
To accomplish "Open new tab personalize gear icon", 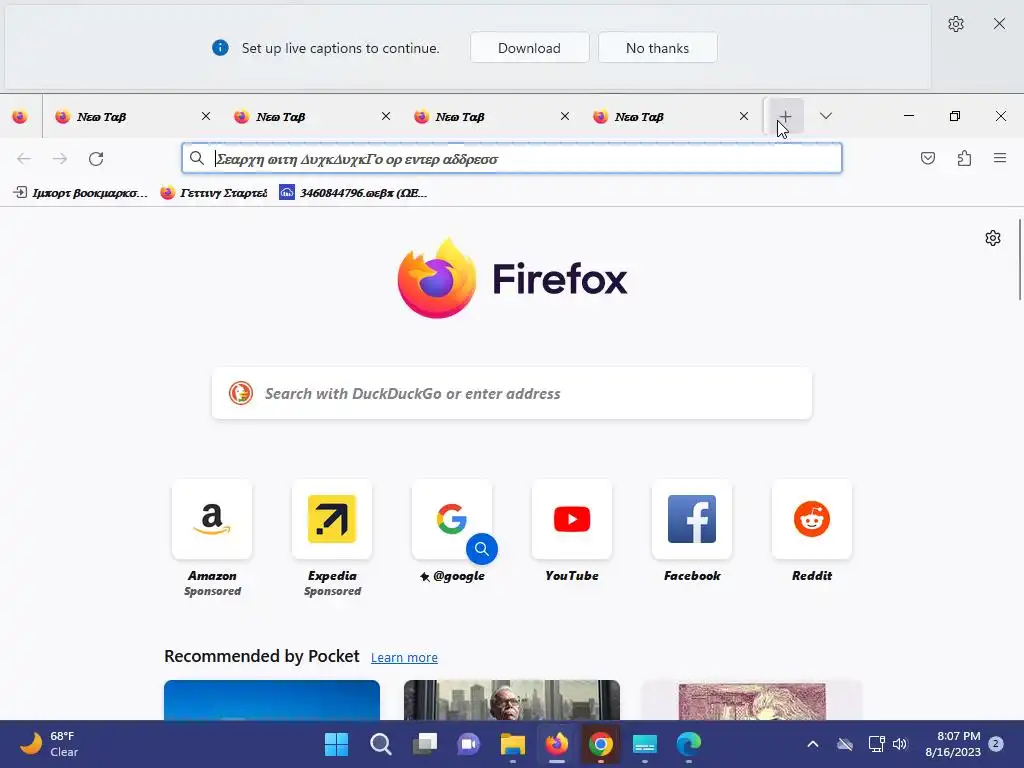I will click(x=993, y=238).
